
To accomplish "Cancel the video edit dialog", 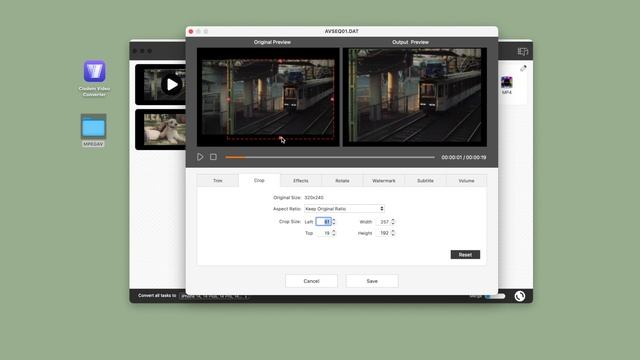I will click(311, 281).
